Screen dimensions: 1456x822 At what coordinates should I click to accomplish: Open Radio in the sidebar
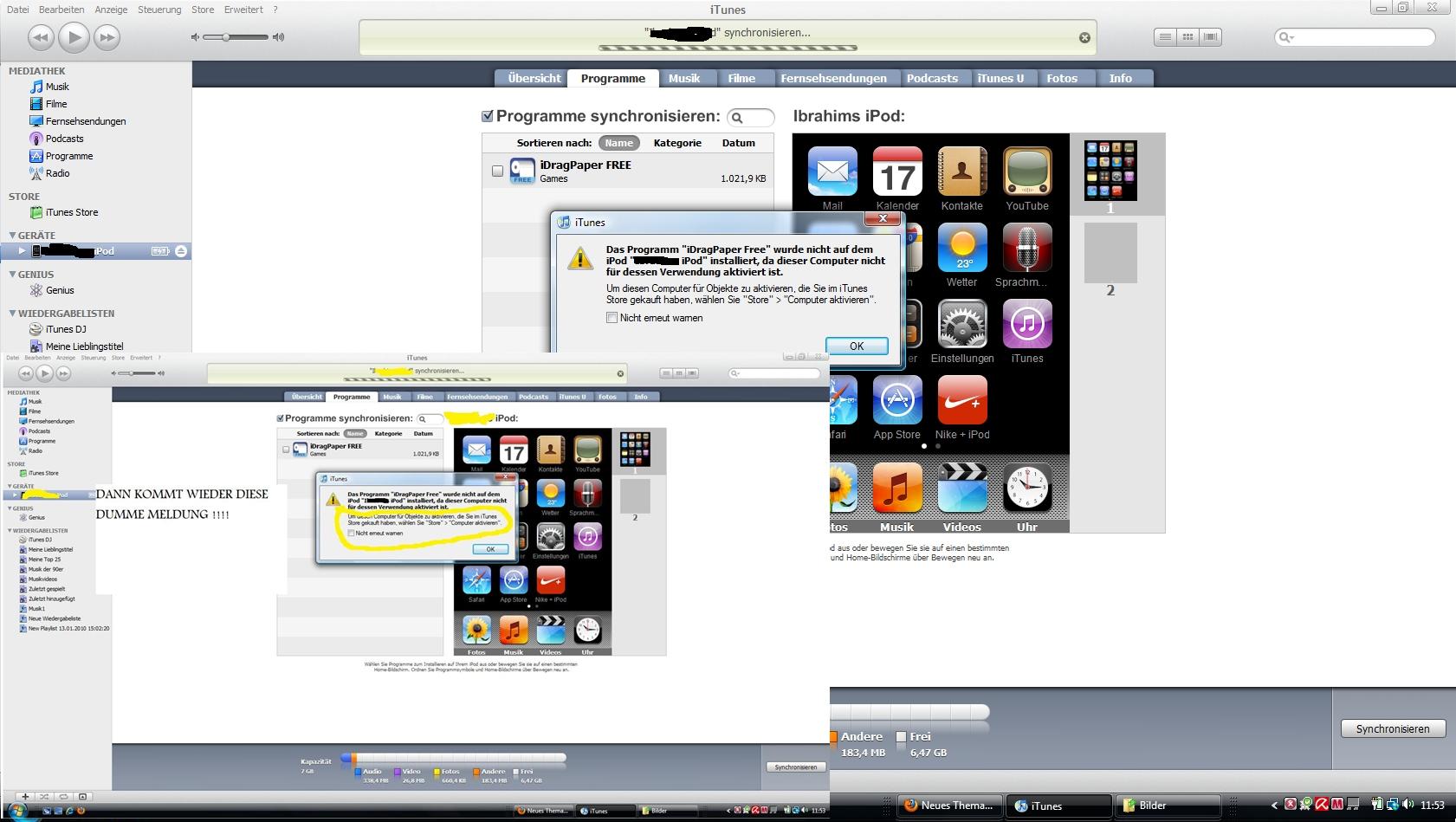click(x=57, y=173)
